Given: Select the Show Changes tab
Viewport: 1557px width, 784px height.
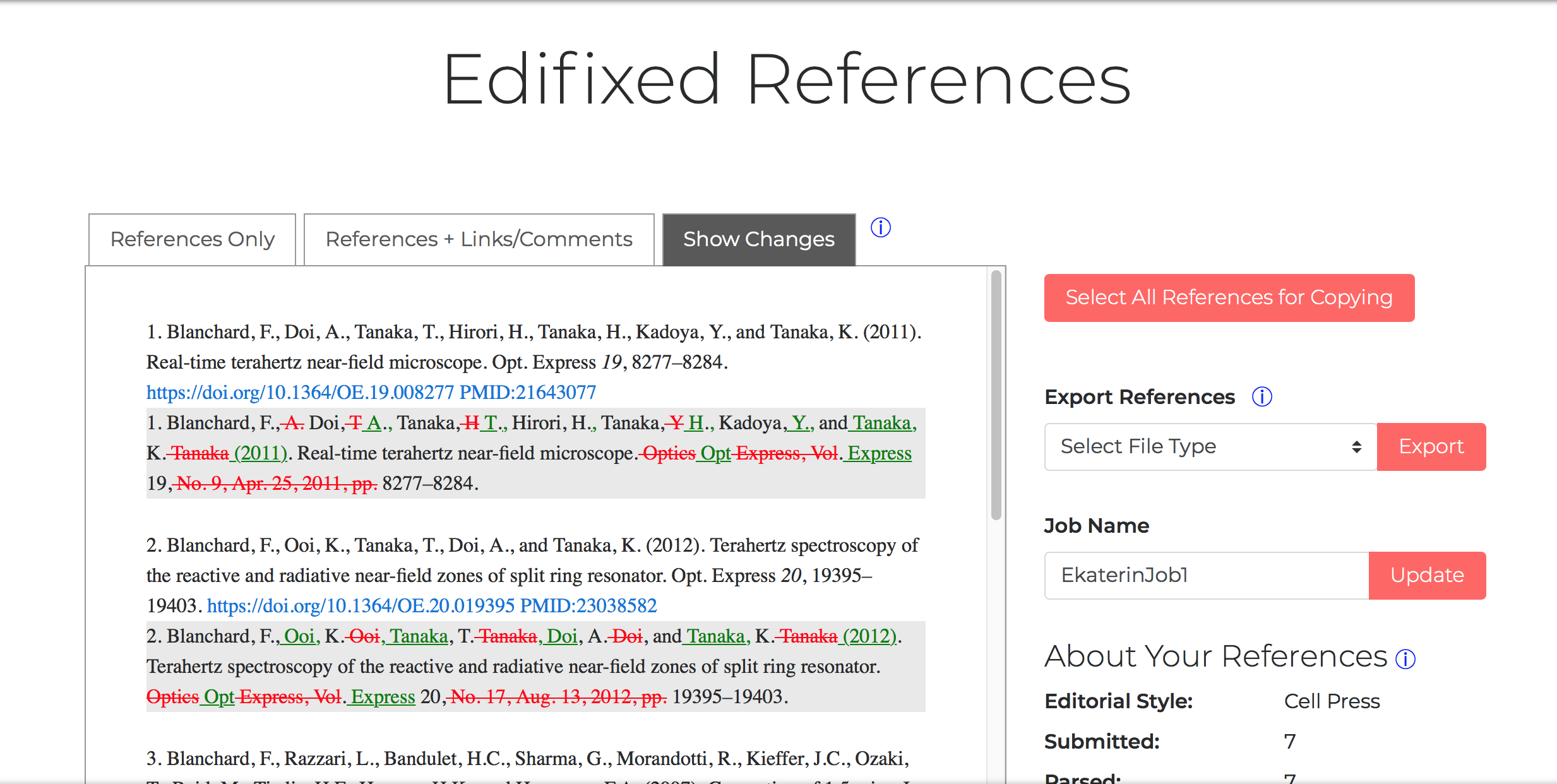Looking at the screenshot, I should coord(759,239).
